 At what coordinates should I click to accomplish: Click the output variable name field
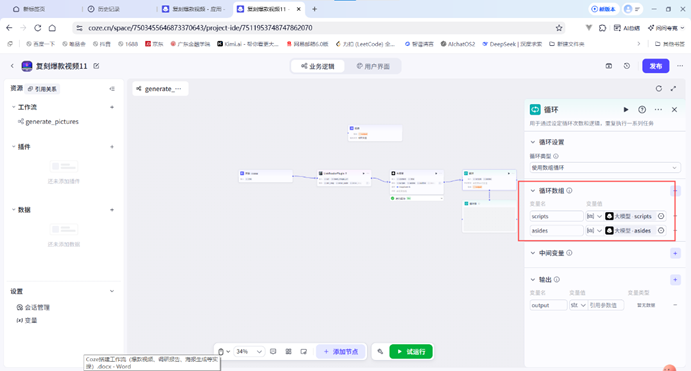tap(548, 305)
